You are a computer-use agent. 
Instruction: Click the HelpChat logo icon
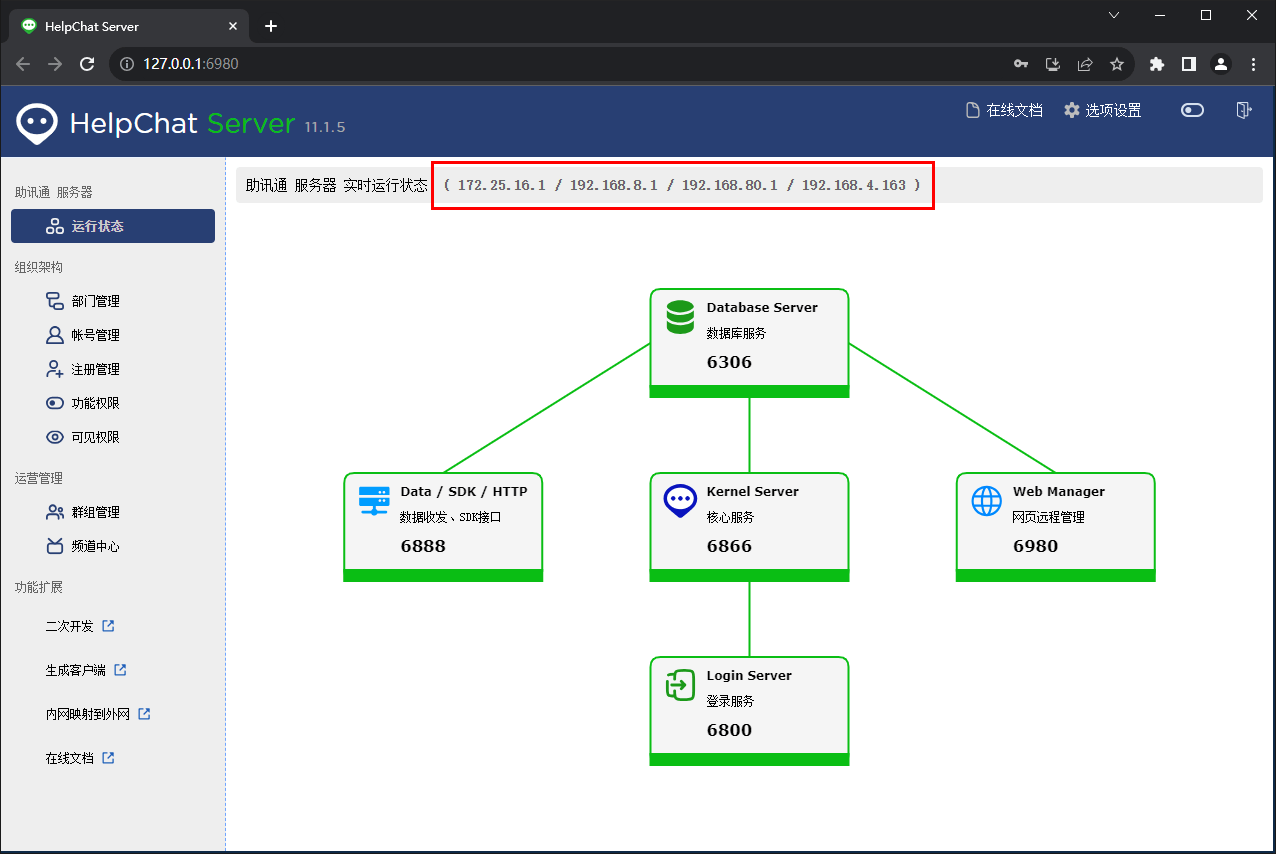pyautogui.click(x=36, y=123)
